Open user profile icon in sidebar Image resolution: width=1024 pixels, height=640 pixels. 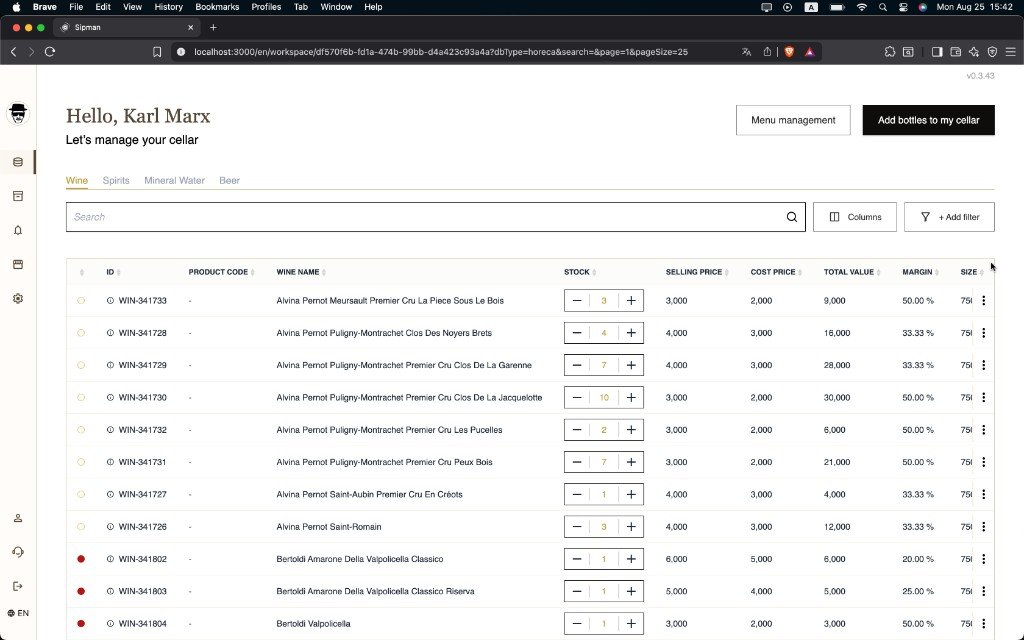(18, 518)
